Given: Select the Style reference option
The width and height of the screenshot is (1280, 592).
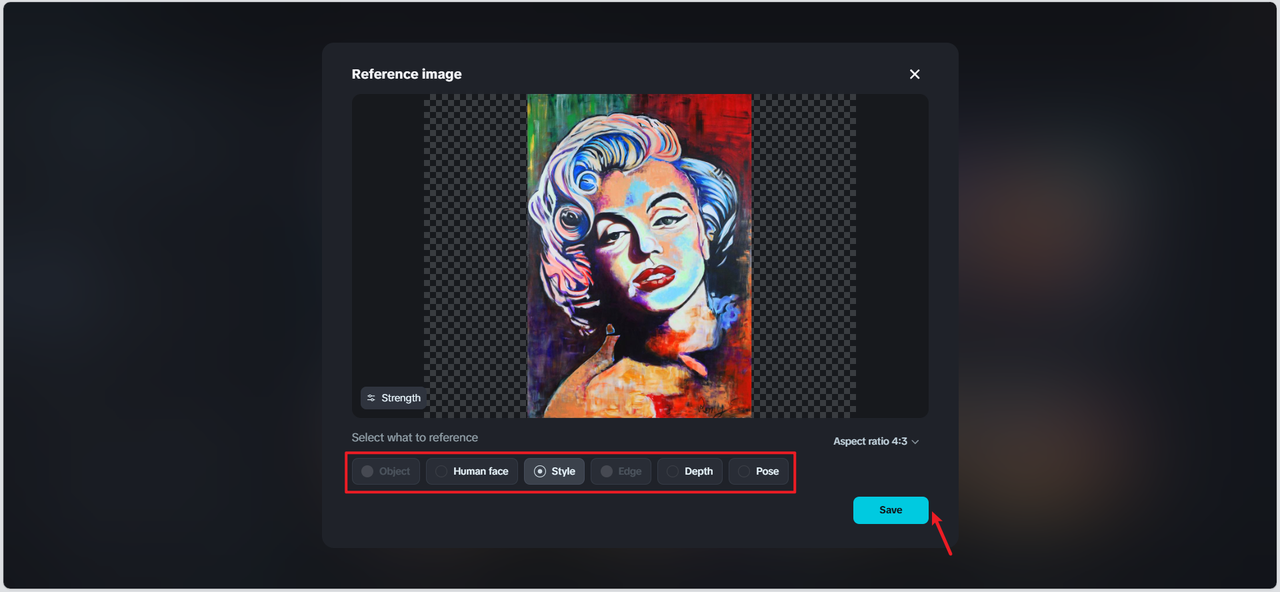Looking at the screenshot, I should tap(554, 471).
